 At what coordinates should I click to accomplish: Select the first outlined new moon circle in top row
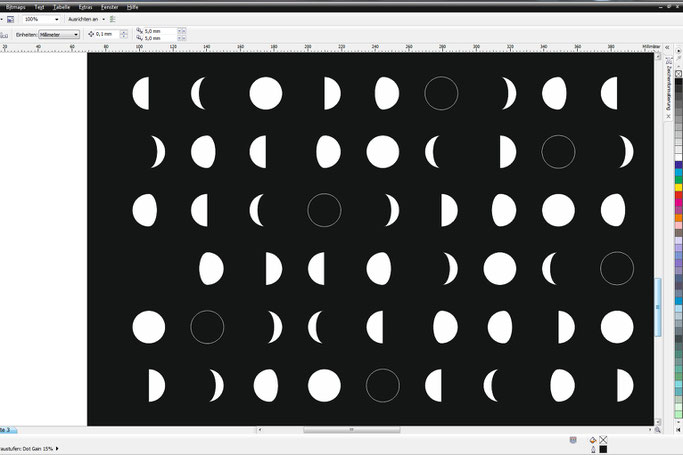pyautogui.click(x=441, y=93)
